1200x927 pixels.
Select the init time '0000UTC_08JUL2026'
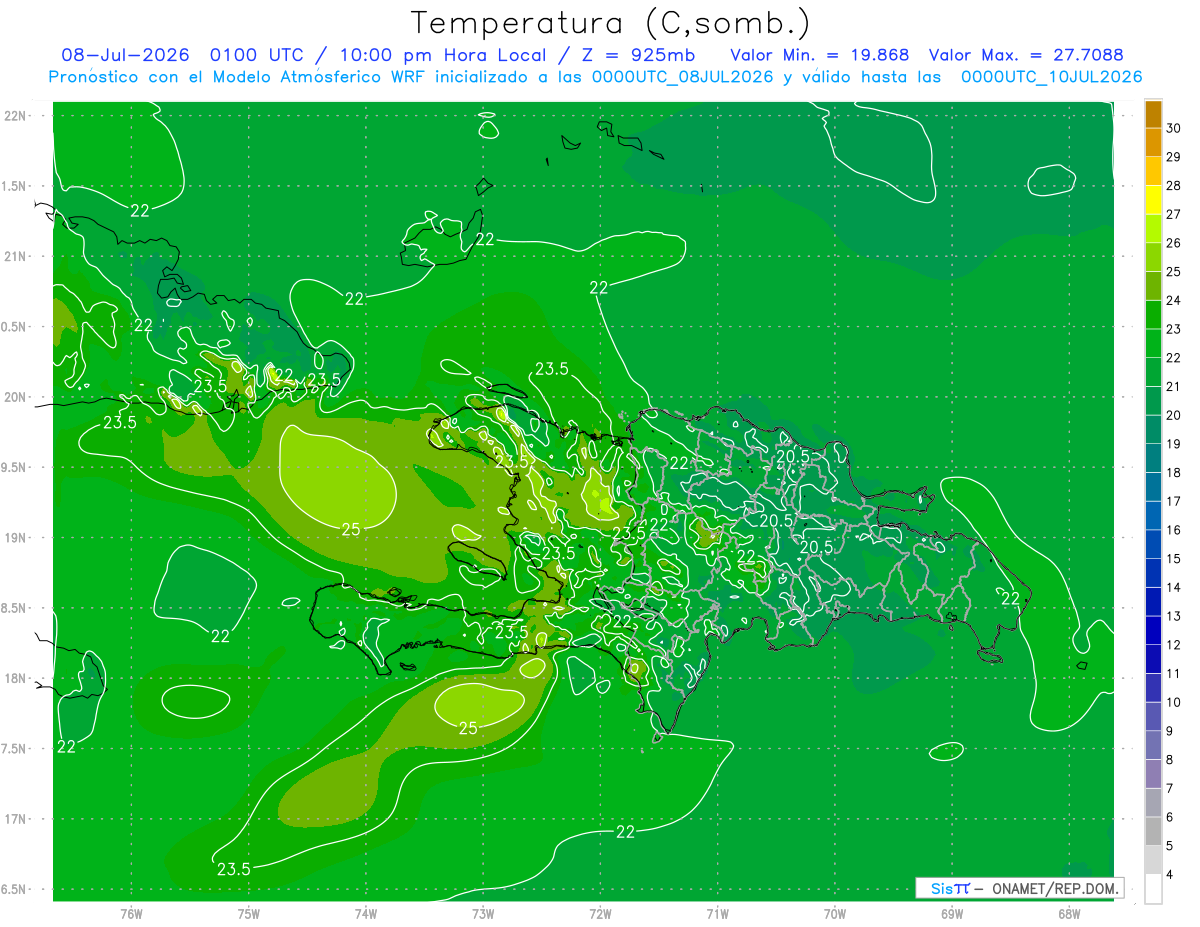(682, 77)
